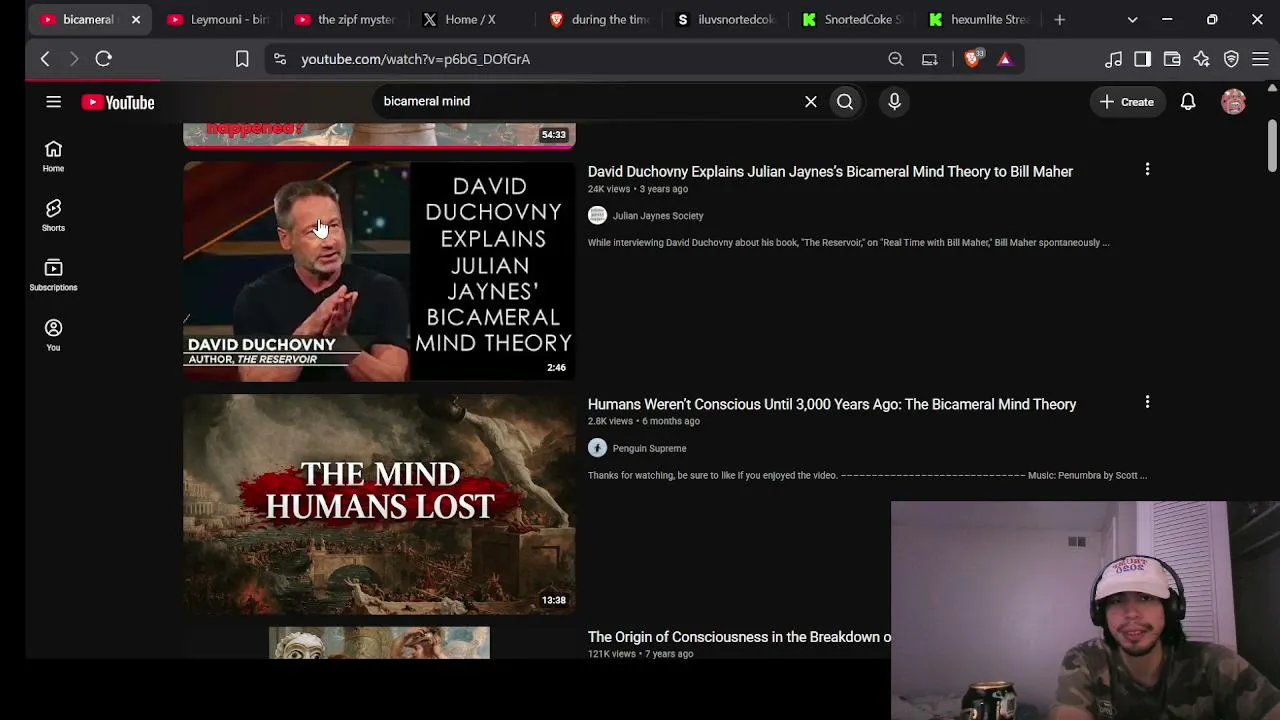Click the YouTube search magnifier button

(x=845, y=101)
